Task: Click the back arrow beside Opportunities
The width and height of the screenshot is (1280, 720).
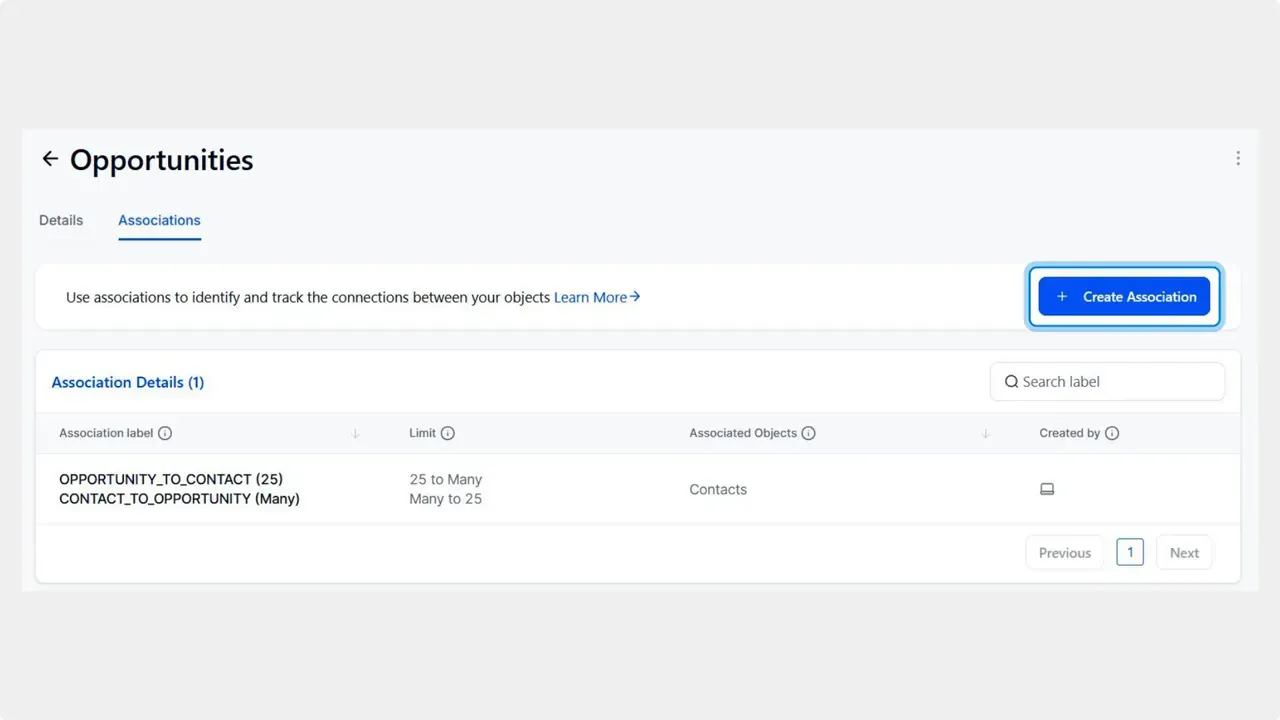Action: 50,159
